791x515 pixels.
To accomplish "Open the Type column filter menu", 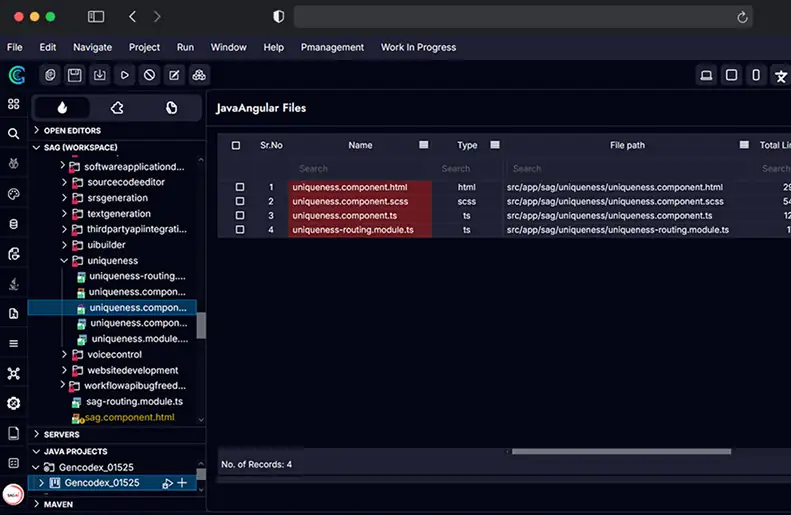I will tap(495, 145).
